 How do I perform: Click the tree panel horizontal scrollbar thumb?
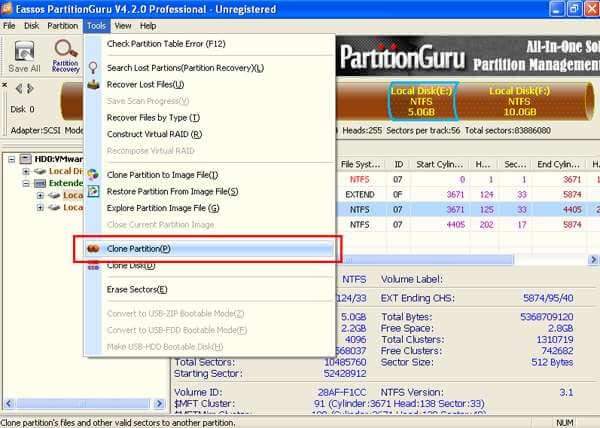pos(82,404)
